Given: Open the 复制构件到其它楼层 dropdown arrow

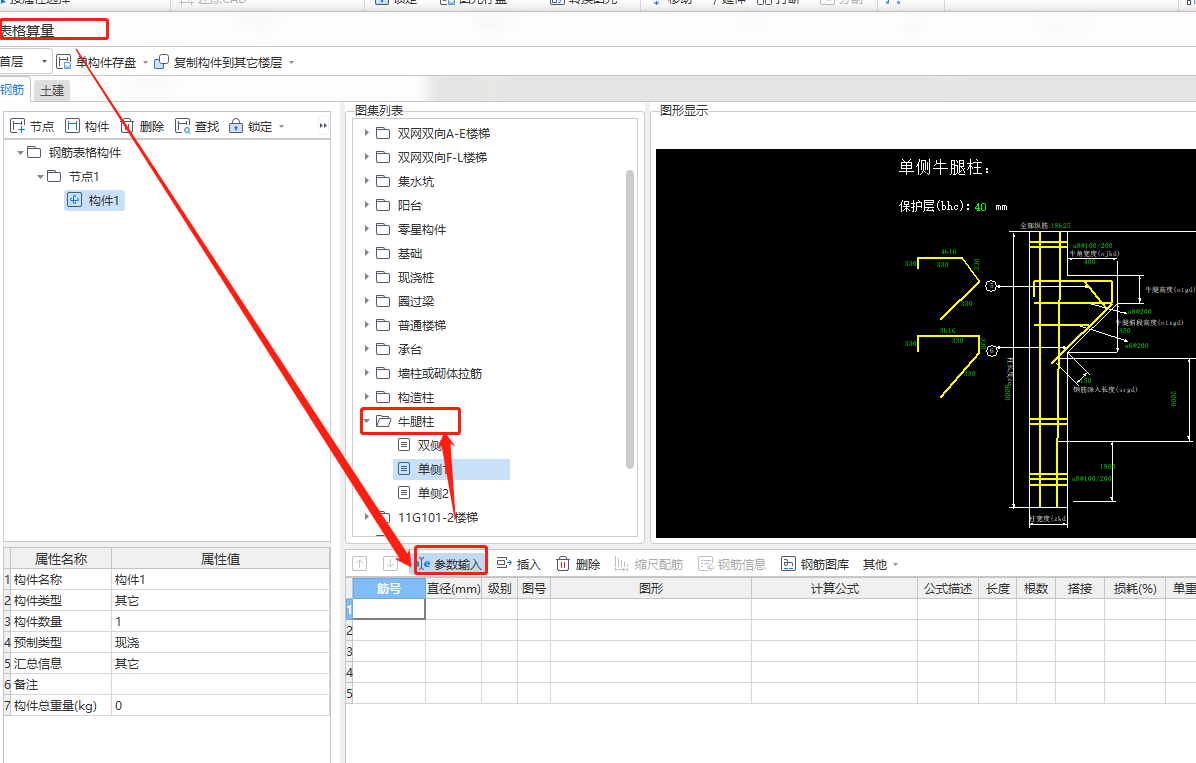Looking at the screenshot, I should (x=291, y=63).
